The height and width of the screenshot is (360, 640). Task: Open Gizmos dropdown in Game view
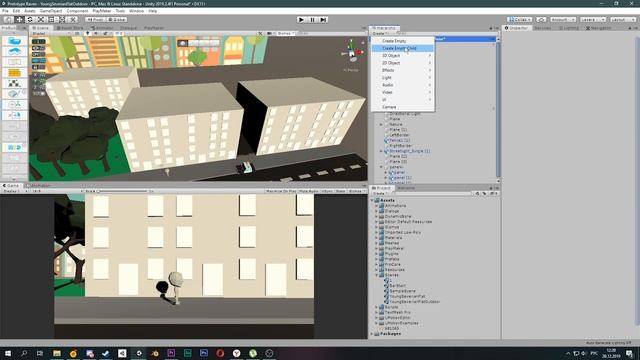tap(356, 191)
